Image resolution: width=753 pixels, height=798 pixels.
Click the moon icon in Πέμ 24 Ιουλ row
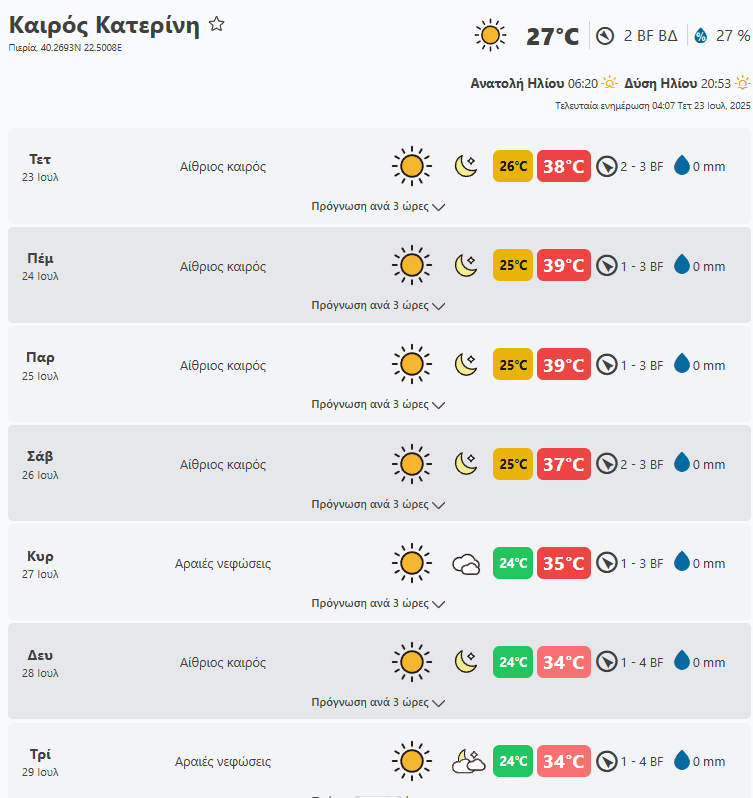(466, 265)
